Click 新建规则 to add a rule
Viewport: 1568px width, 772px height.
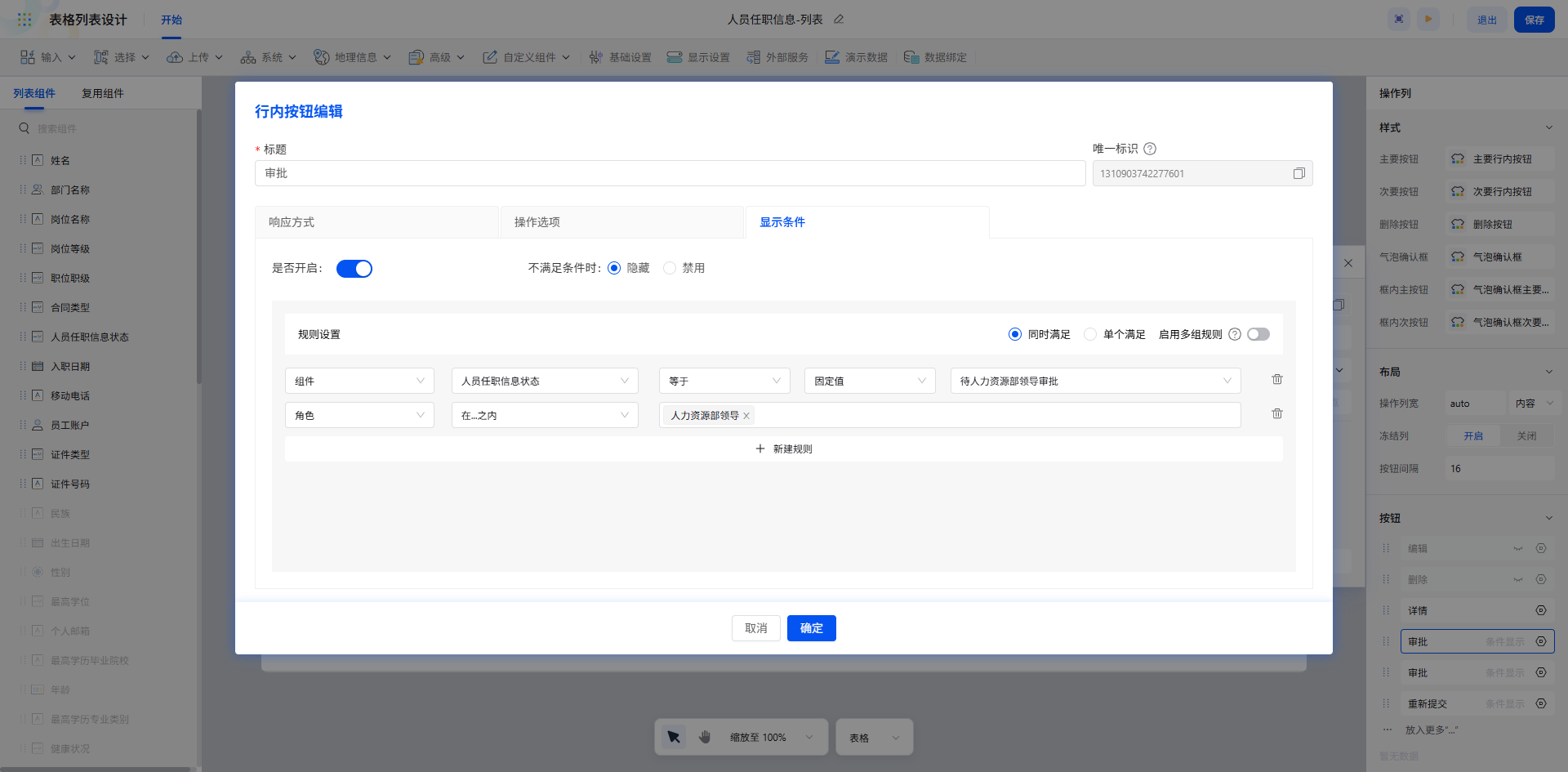click(x=784, y=449)
